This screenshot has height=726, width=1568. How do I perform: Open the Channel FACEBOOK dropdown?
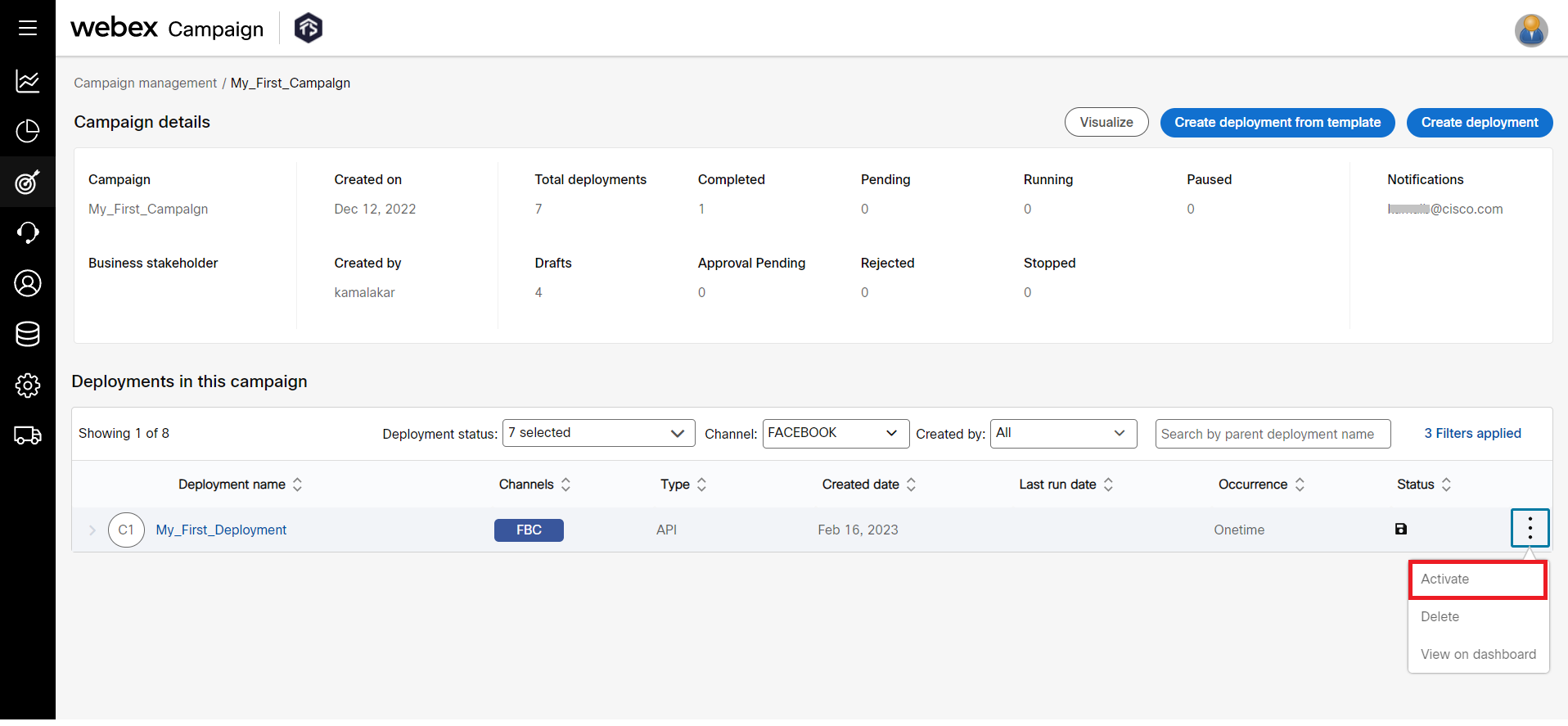coord(836,433)
